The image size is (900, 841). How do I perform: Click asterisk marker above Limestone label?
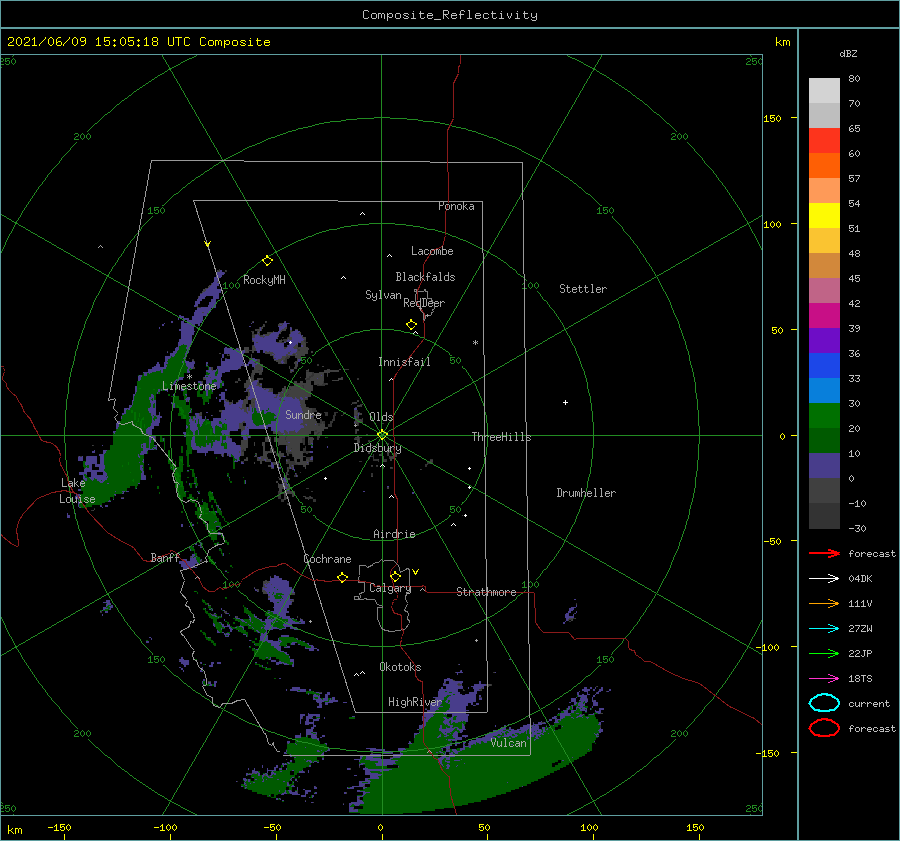(189, 377)
